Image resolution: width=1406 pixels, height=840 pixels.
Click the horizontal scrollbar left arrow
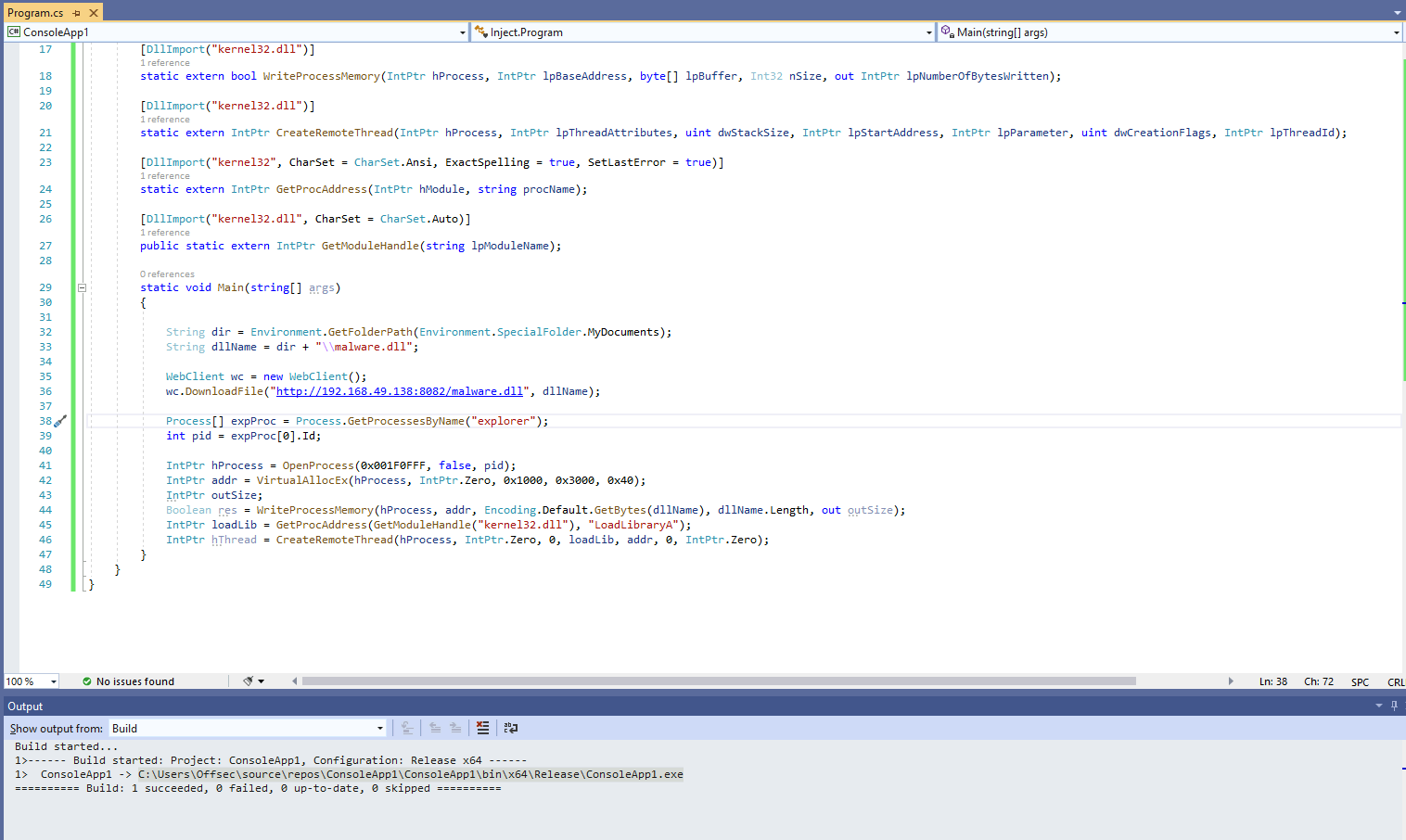(295, 681)
